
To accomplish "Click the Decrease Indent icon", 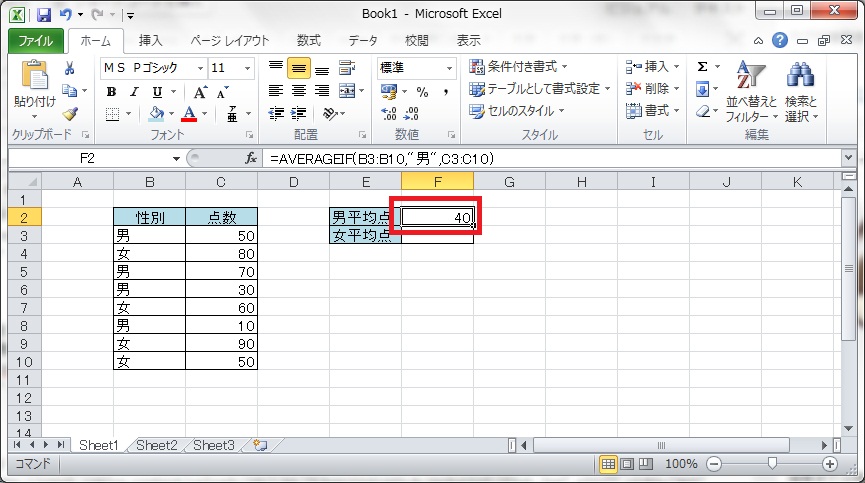I will [x=276, y=114].
